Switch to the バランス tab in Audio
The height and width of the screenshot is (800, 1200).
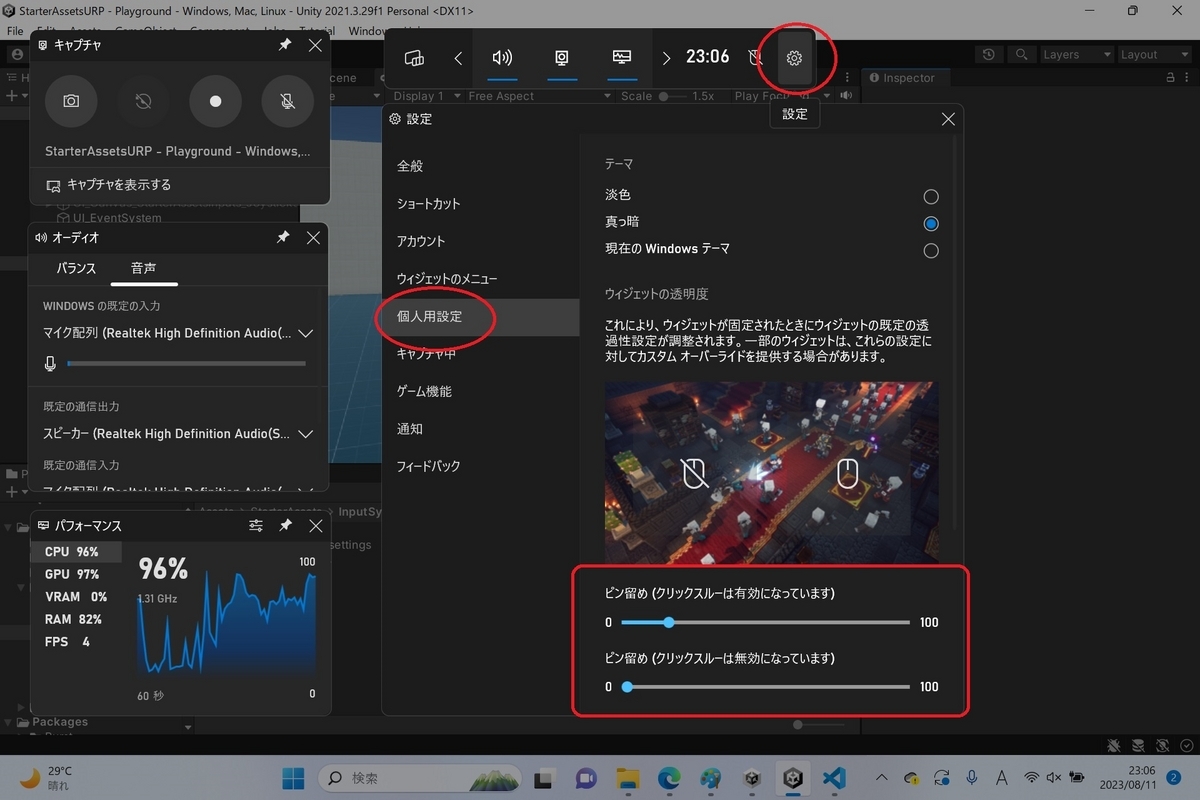[x=76, y=268]
